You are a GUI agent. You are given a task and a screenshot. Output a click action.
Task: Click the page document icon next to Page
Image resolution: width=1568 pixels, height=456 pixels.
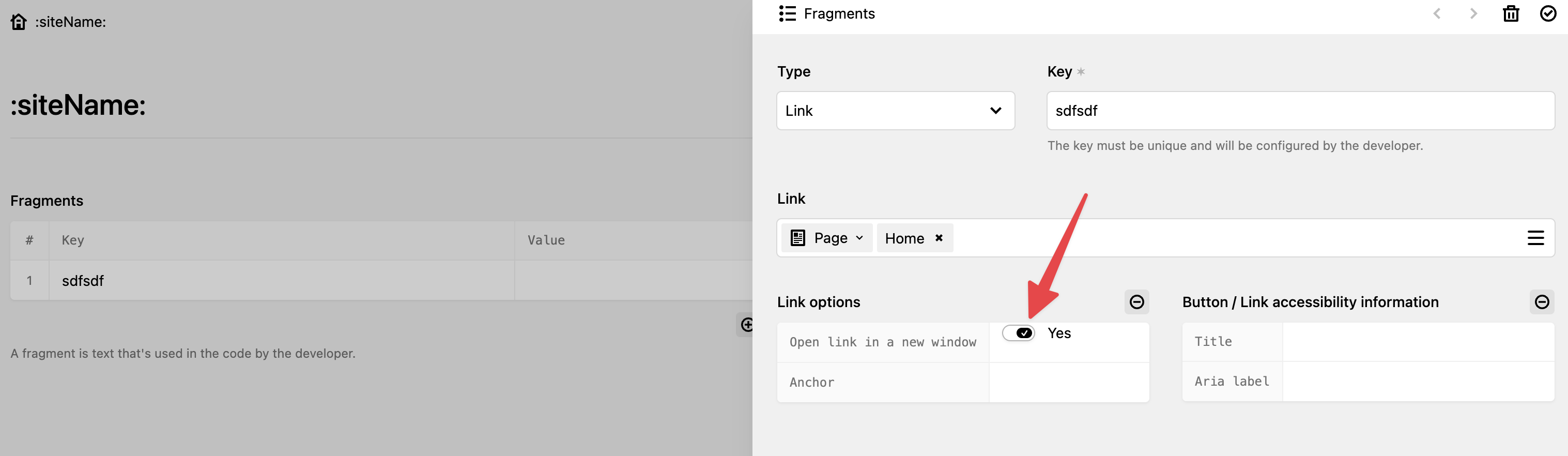click(798, 237)
